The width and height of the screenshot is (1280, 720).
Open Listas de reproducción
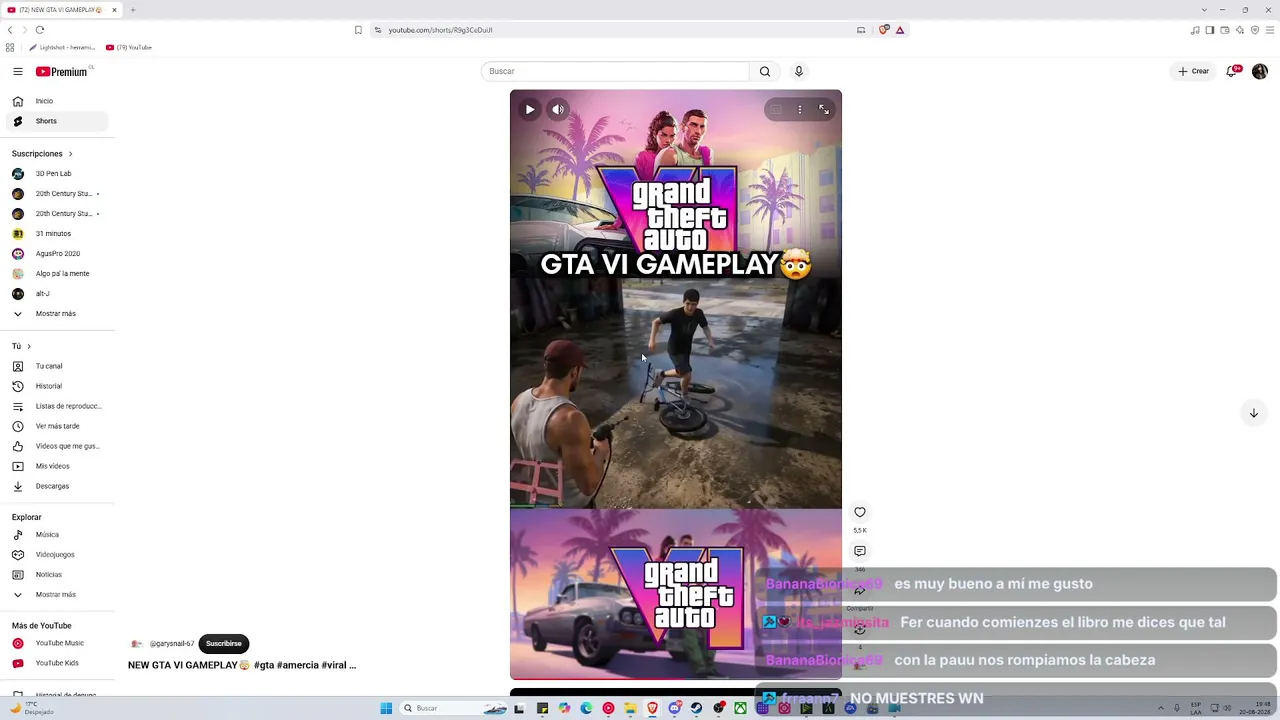pyautogui.click(x=56, y=406)
